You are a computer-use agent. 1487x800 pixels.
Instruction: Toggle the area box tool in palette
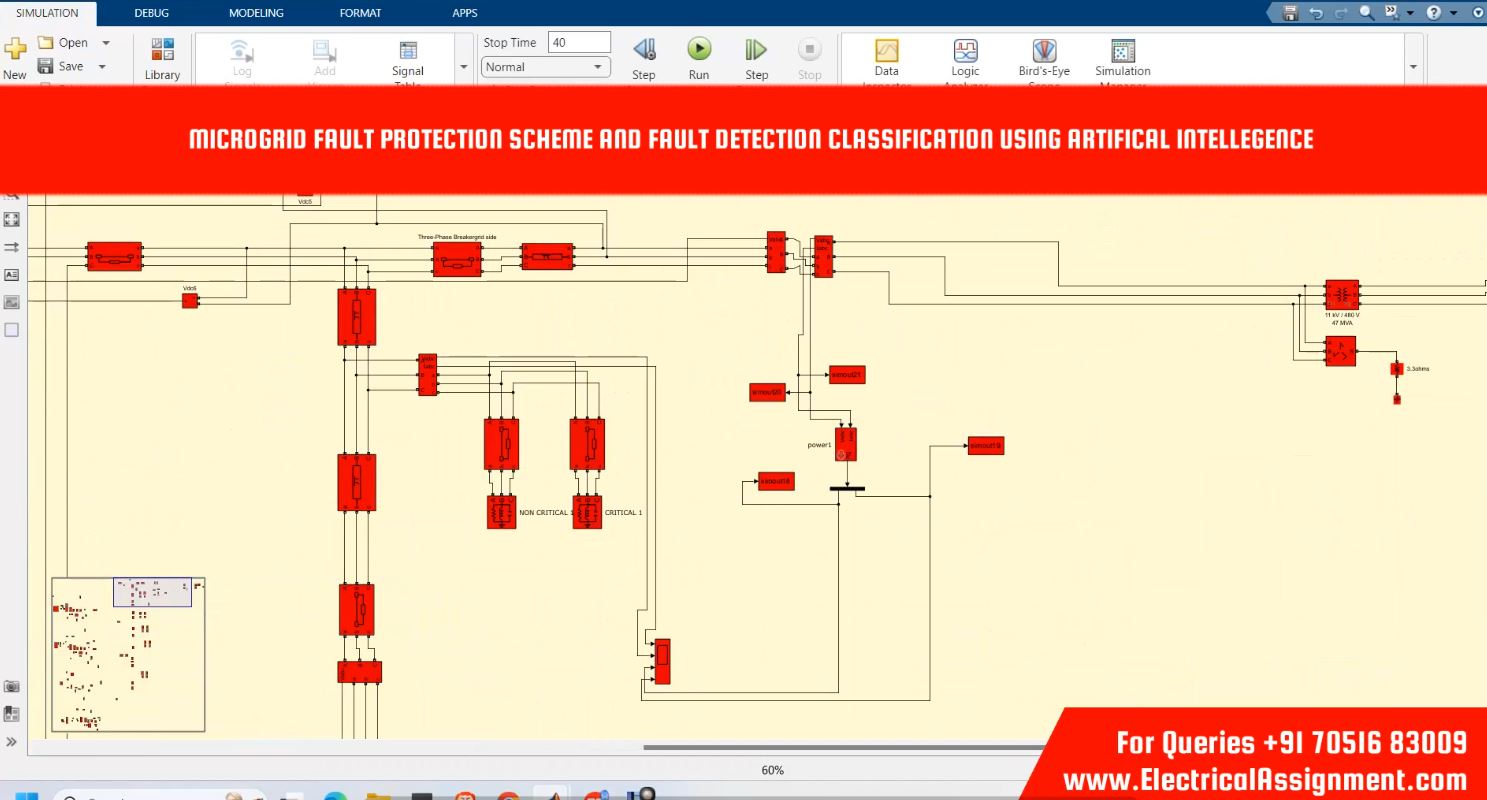[x=12, y=329]
